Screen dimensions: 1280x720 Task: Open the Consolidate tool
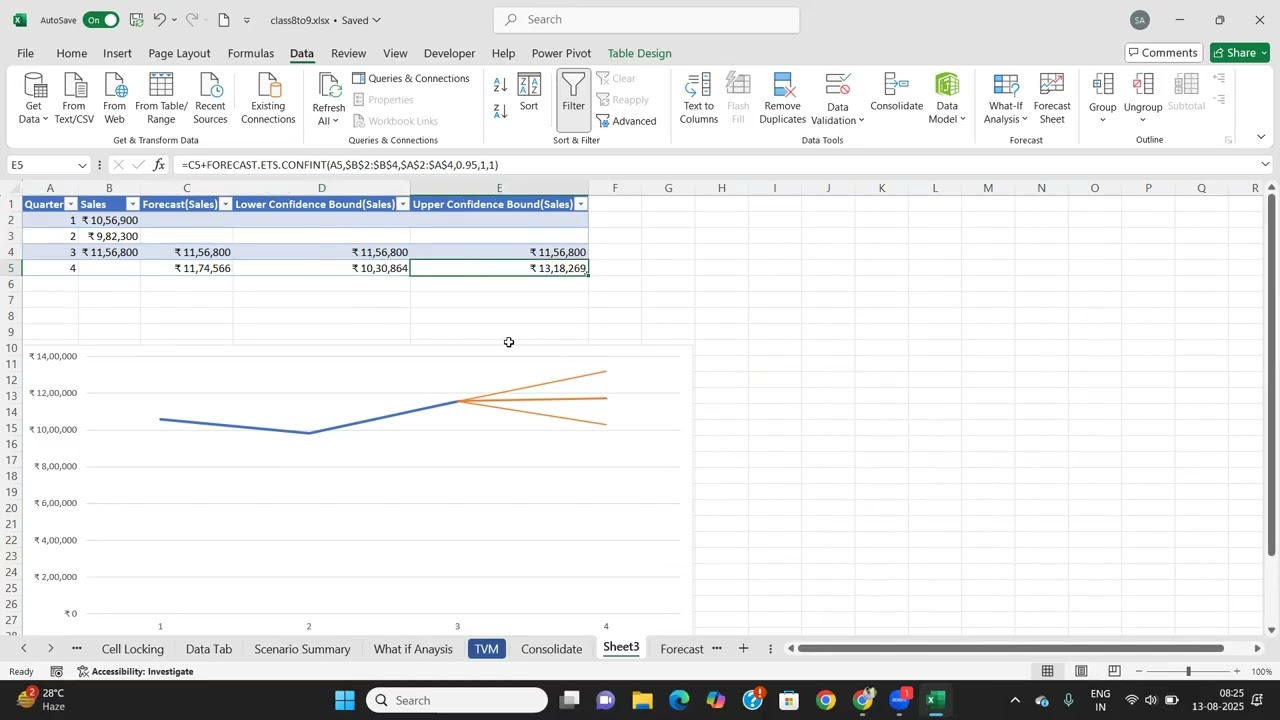[896, 92]
